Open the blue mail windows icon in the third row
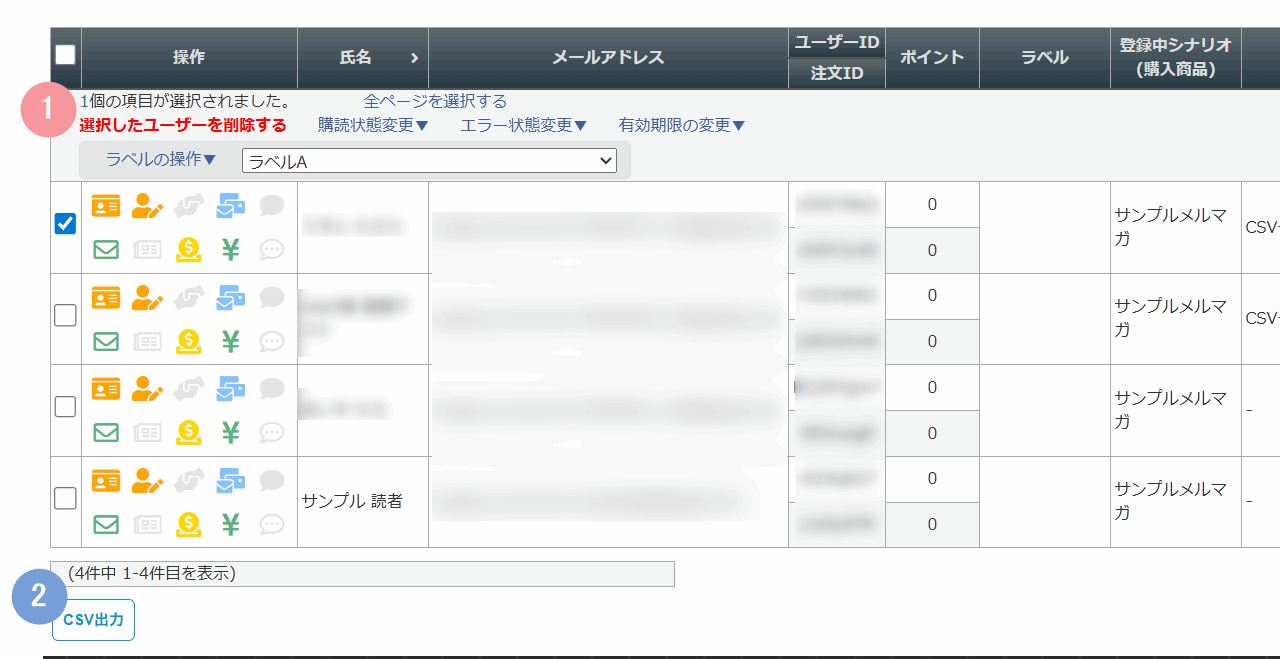The image size is (1280, 659). (x=230, y=389)
